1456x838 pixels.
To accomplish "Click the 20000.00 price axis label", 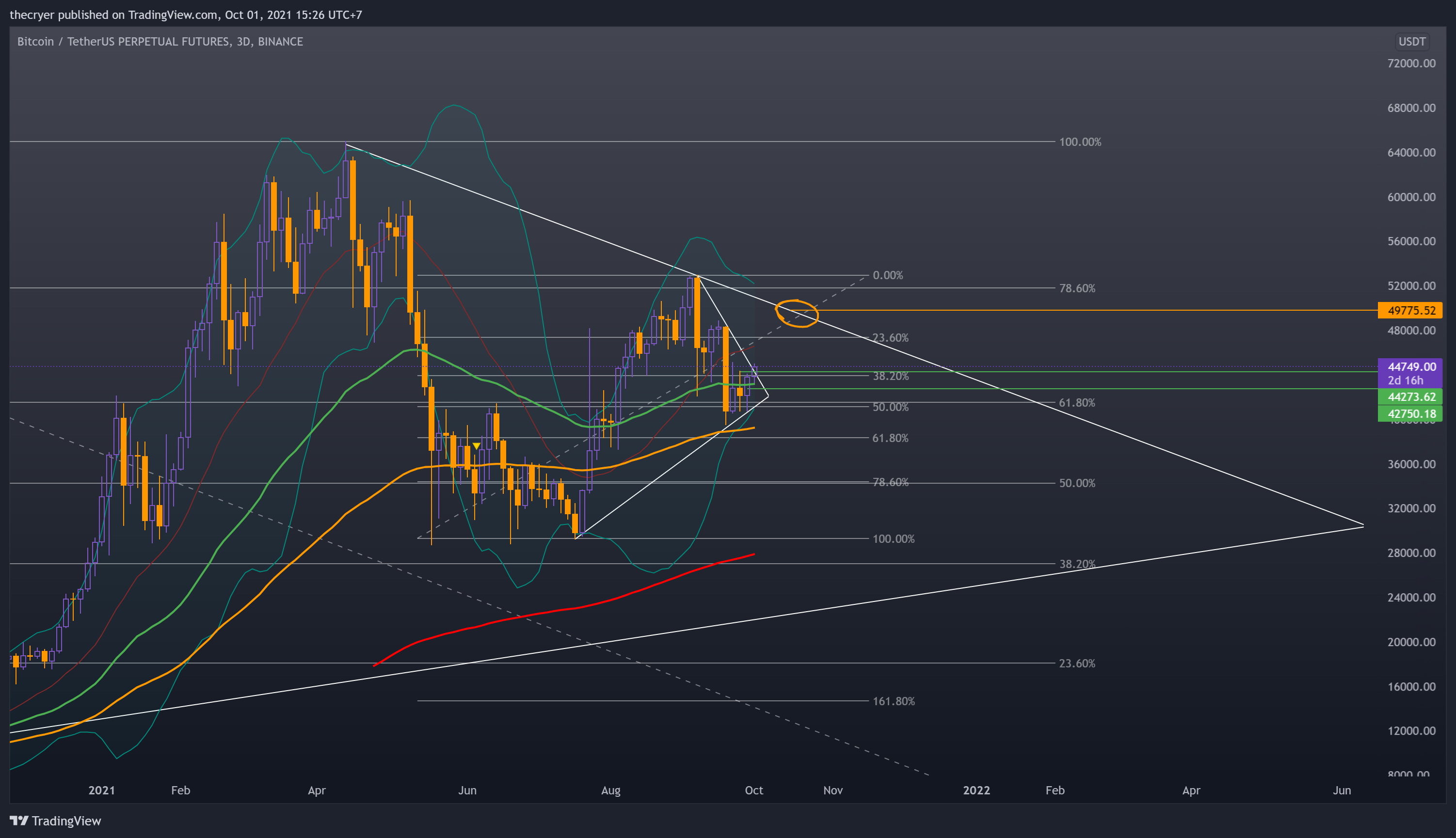I will click(x=1411, y=642).
